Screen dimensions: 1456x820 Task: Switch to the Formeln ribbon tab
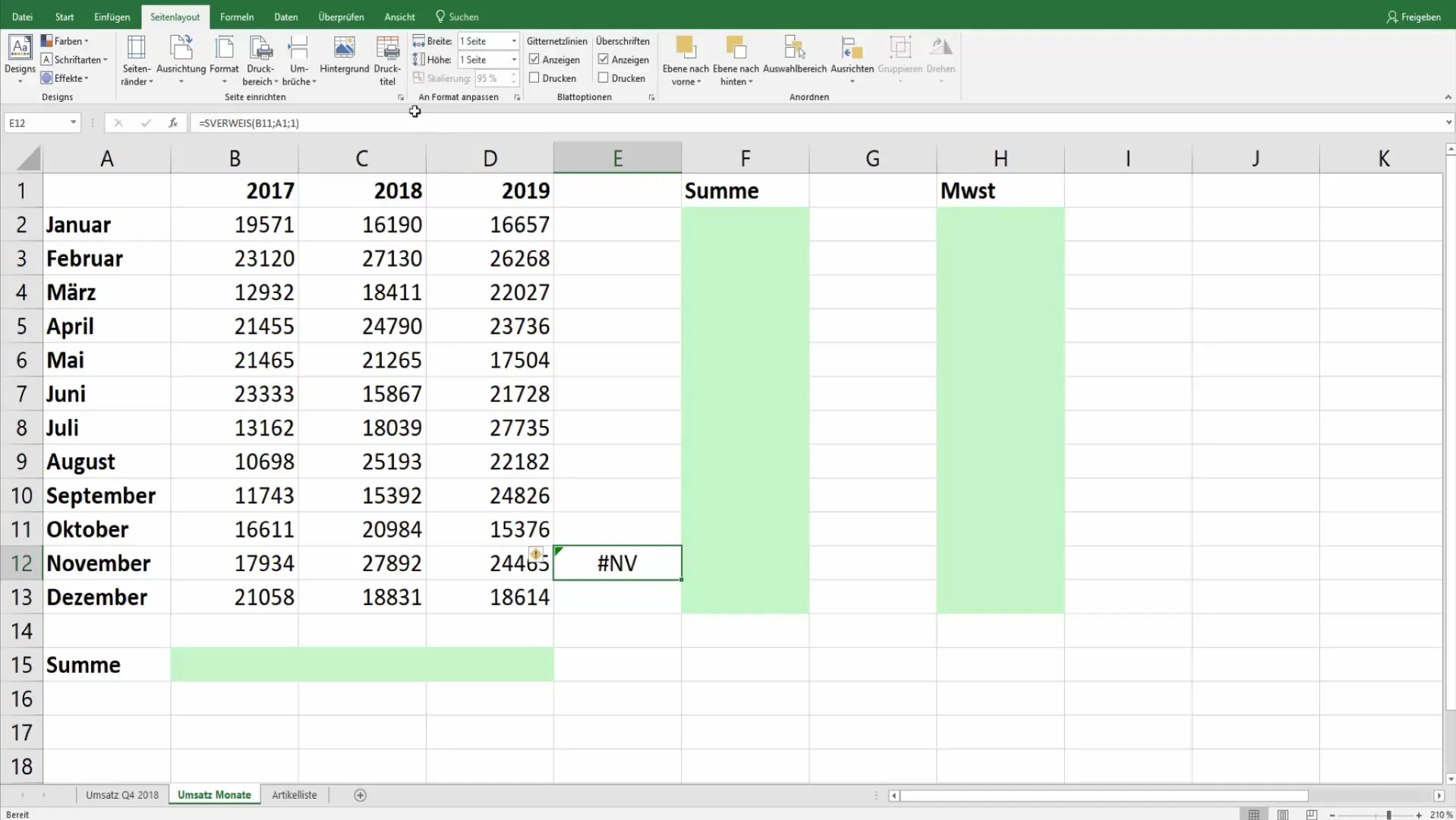click(x=237, y=17)
